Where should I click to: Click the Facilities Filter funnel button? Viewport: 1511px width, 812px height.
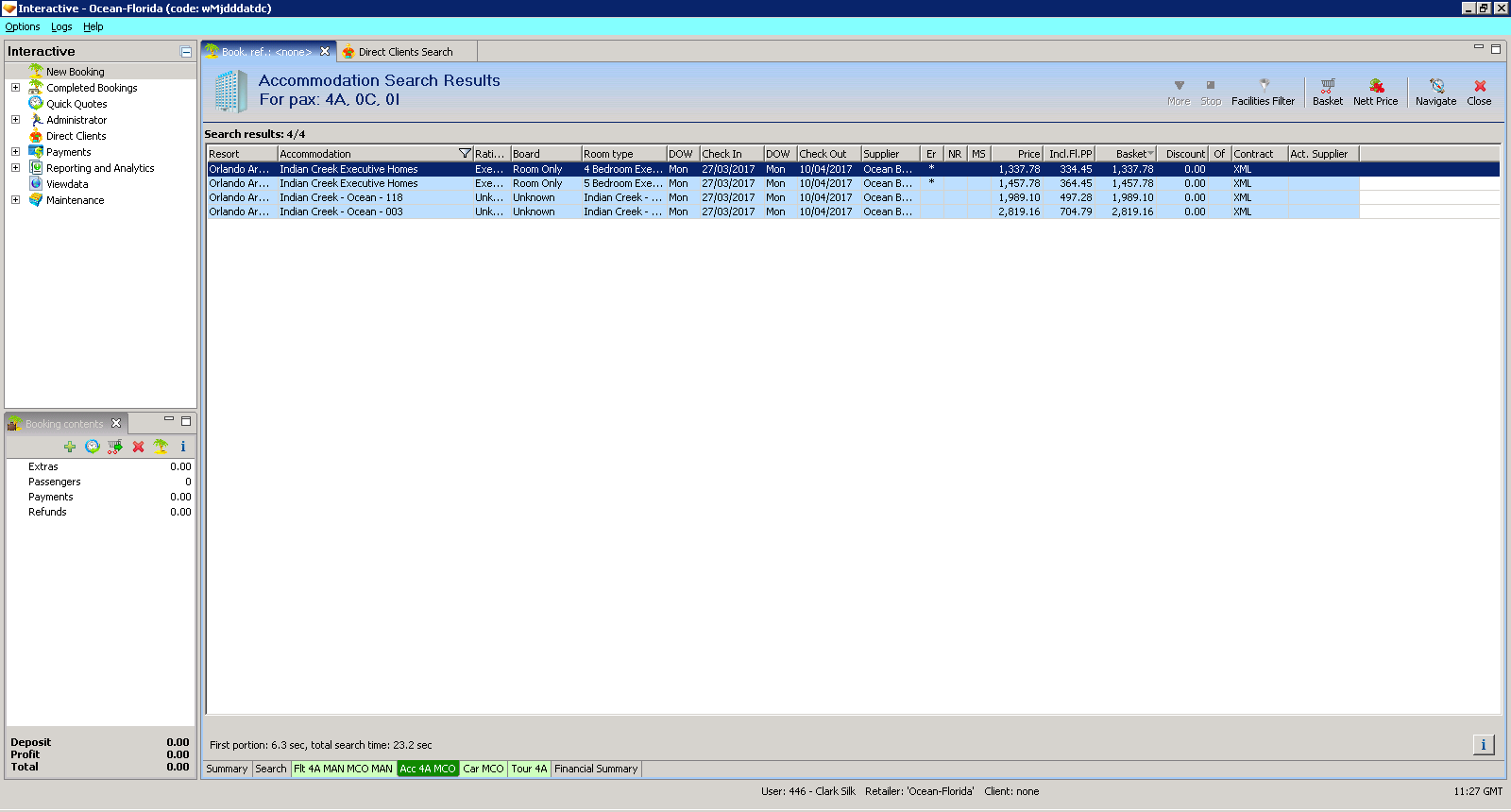pyautogui.click(x=1264, y=92)
